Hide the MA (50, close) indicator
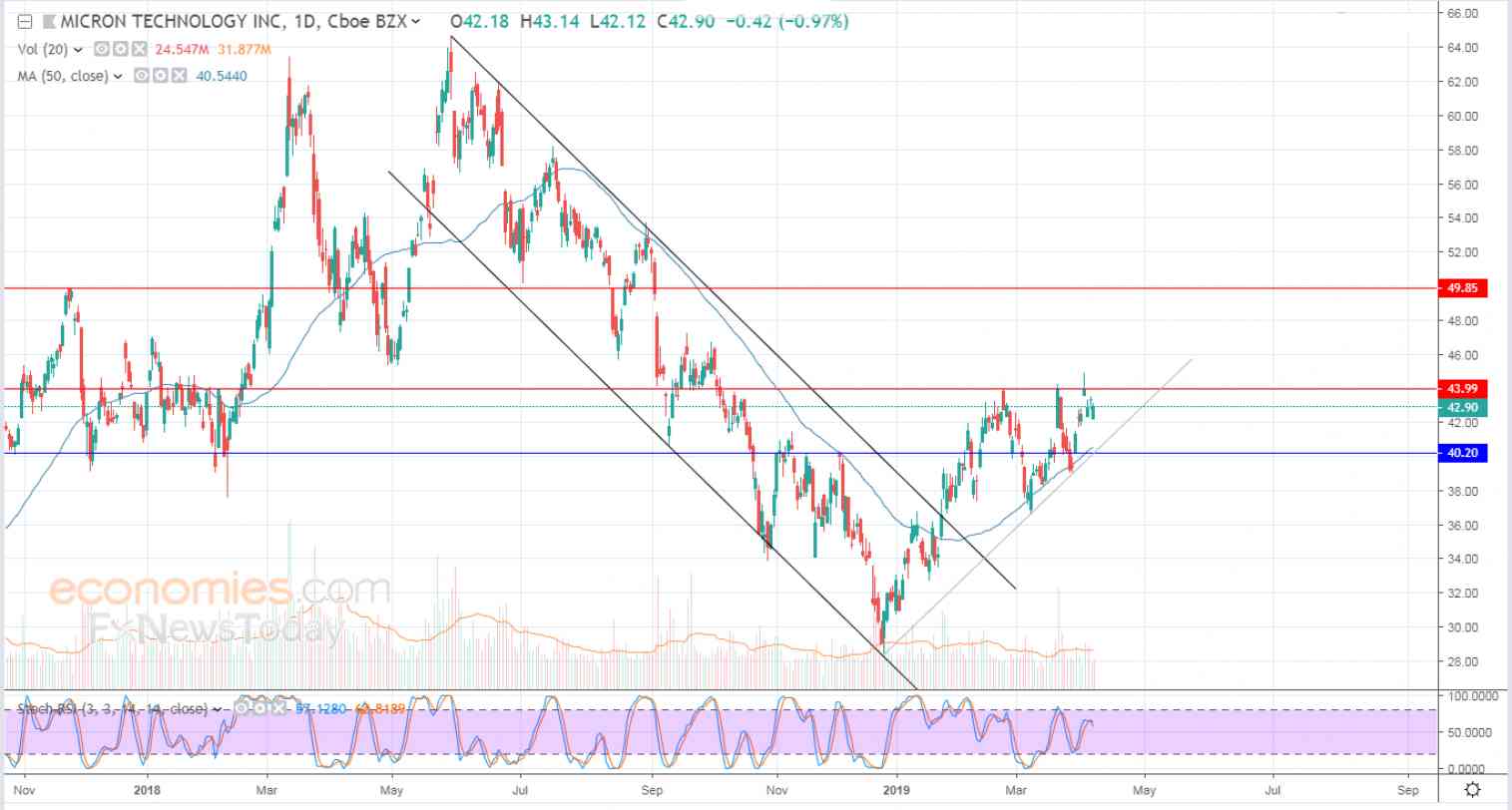 pyautogui.click(x=142, y=76)
